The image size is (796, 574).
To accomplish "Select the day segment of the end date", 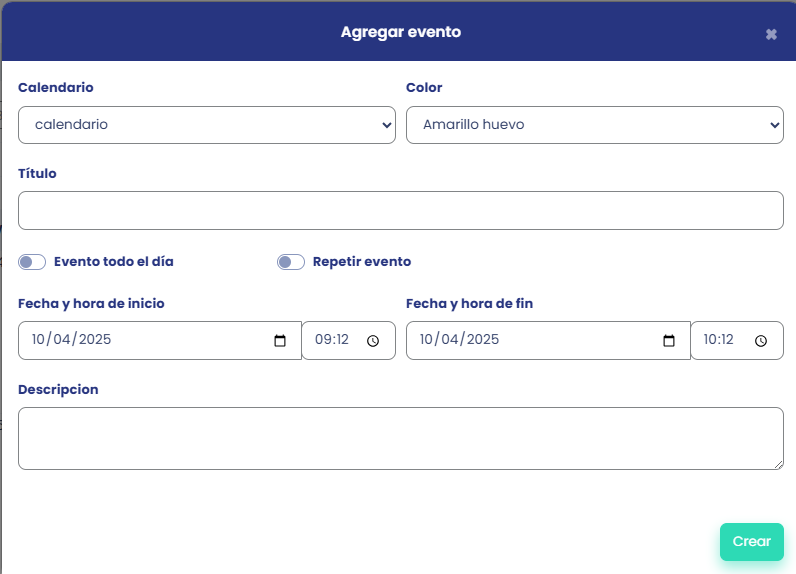I will point(428,340).
